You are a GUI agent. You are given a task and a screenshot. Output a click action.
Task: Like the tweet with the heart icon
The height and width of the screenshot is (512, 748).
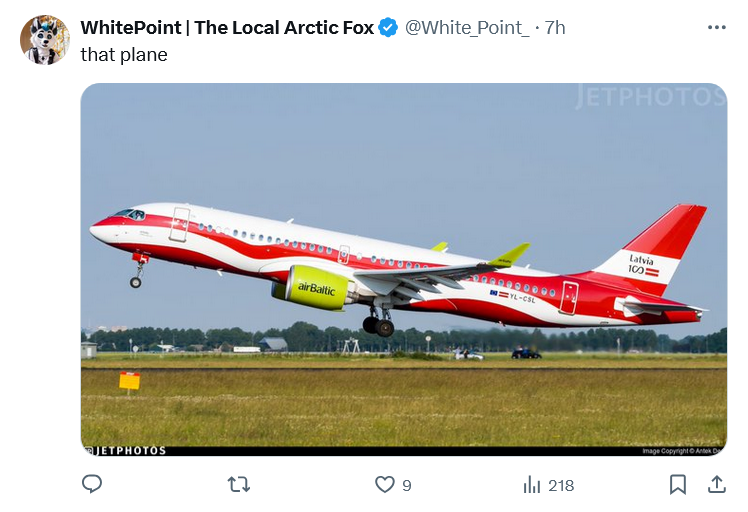[384, 484]
